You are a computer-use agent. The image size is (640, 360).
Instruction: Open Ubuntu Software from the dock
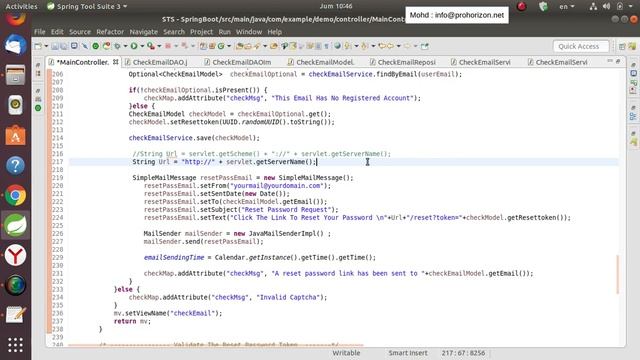(x=16, y=136)
